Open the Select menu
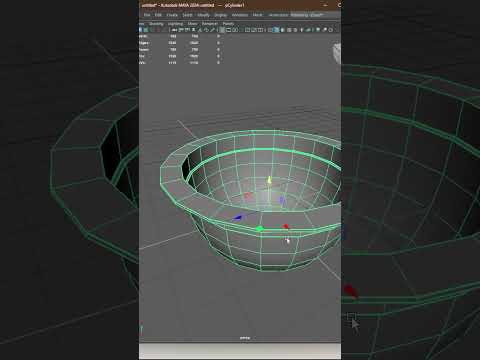Image resolution: width=480 pixels, height=360 pixels. coord(187,15)
